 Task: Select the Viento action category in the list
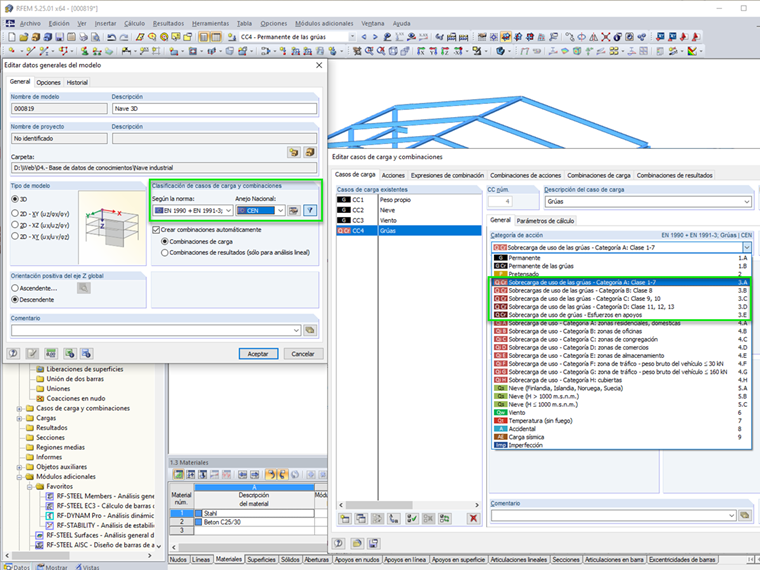[x=622, y=412]
